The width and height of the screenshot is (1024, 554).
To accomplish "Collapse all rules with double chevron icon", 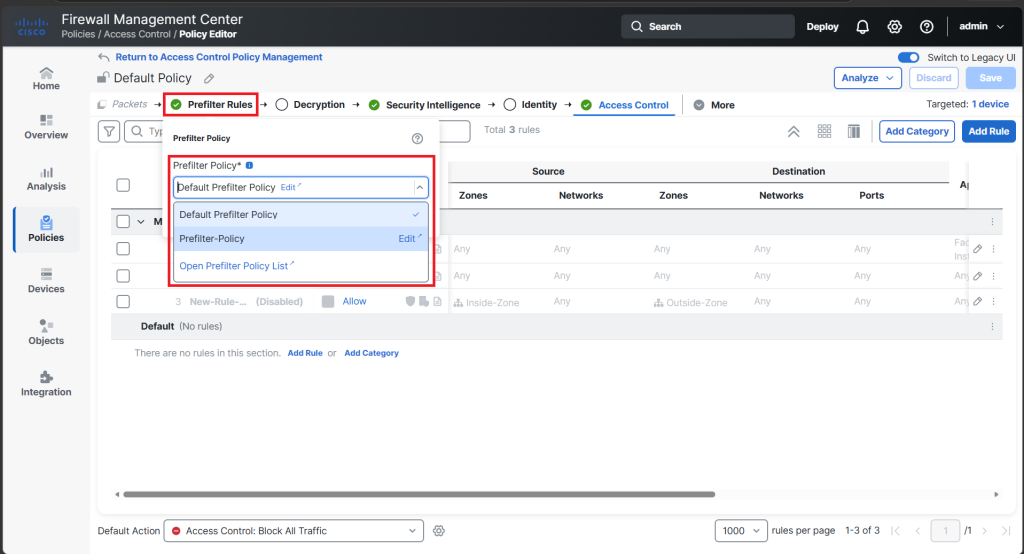I will tap(793, 131).
